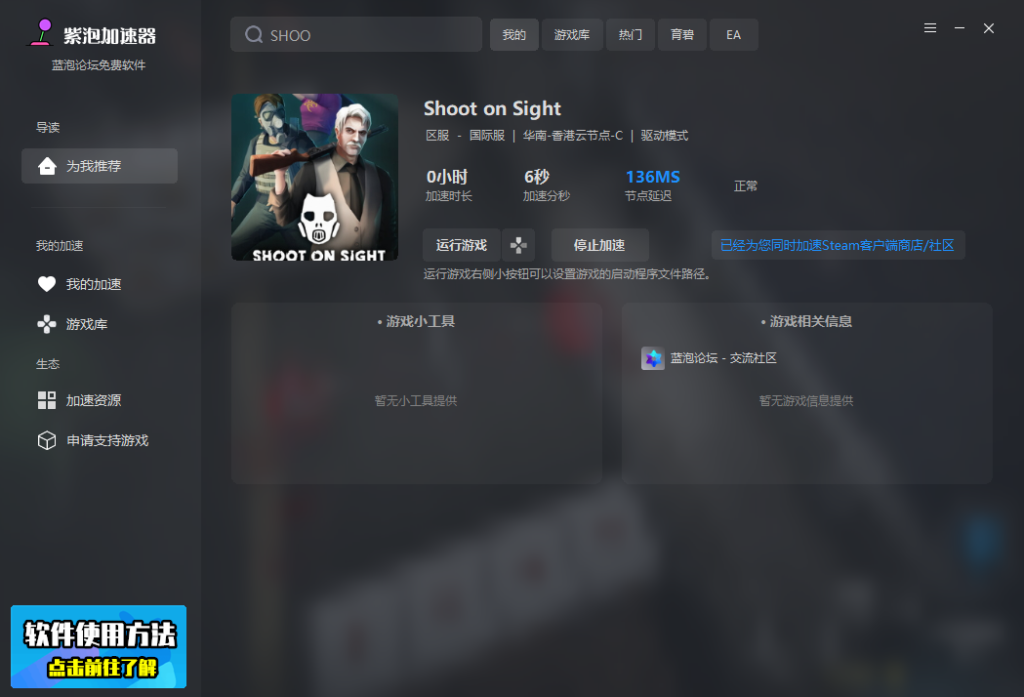Viewport: 1024px width, 697px height.
Task: Open the 软件使用方法 banner
Action: coord(99,646)
